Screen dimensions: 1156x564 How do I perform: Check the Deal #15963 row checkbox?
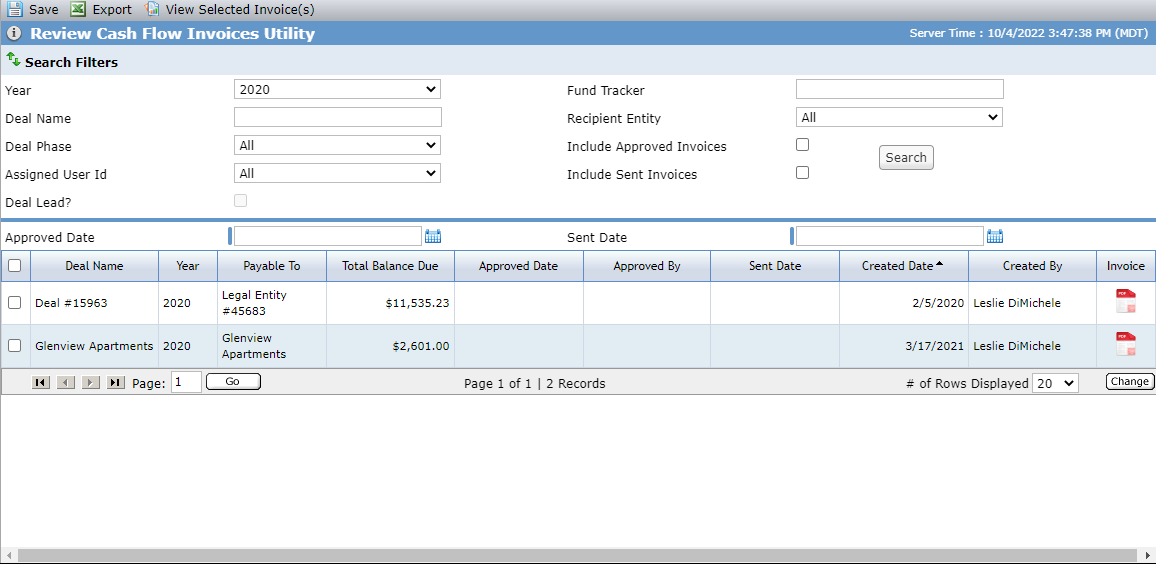(15, 302)
